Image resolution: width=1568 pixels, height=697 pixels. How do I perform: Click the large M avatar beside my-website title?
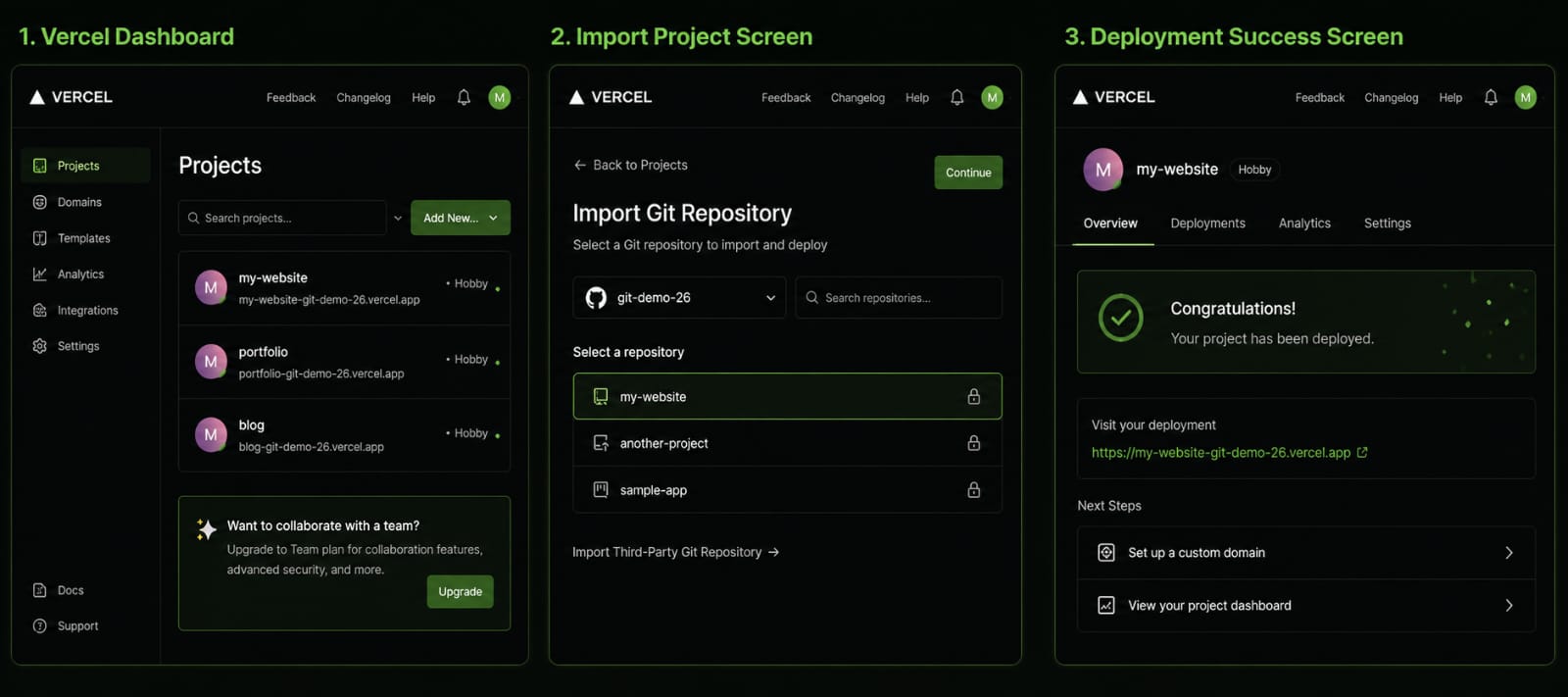pyautogui.click(x=1103, y=170)
